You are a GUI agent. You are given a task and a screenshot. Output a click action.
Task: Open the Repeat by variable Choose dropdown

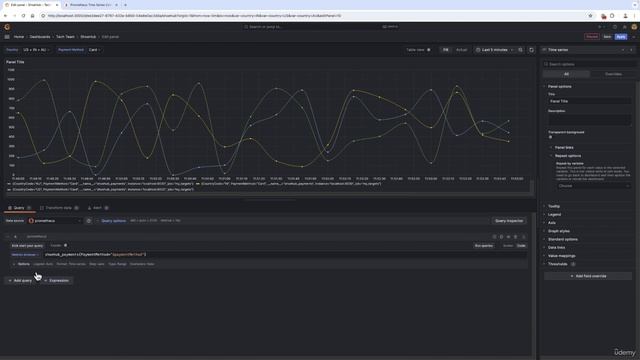[594, 186]
